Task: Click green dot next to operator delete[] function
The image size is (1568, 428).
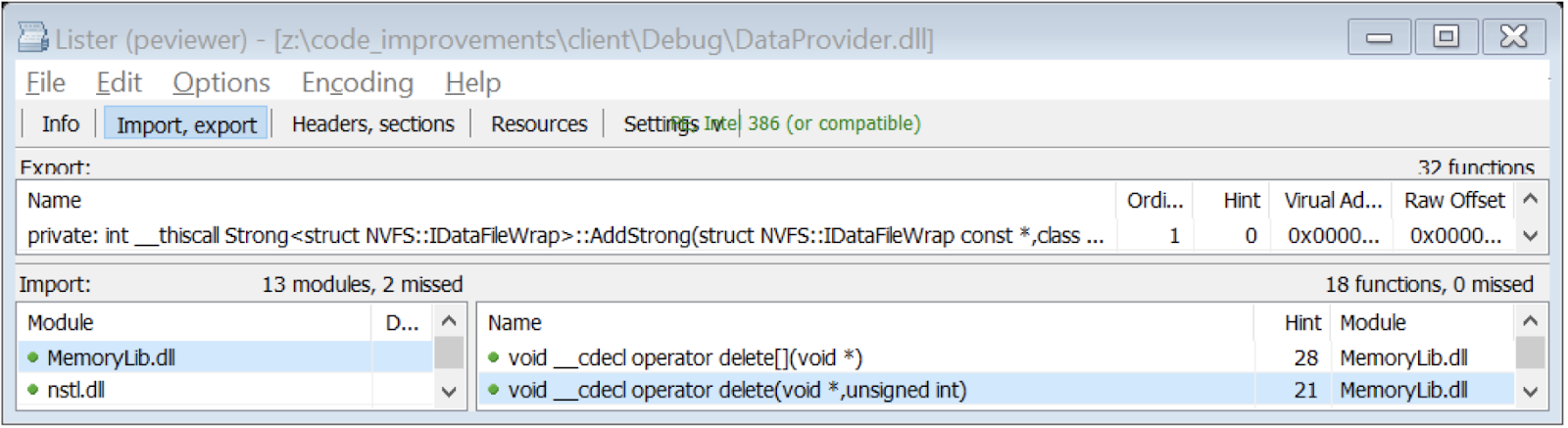Action: click(494, 357)
